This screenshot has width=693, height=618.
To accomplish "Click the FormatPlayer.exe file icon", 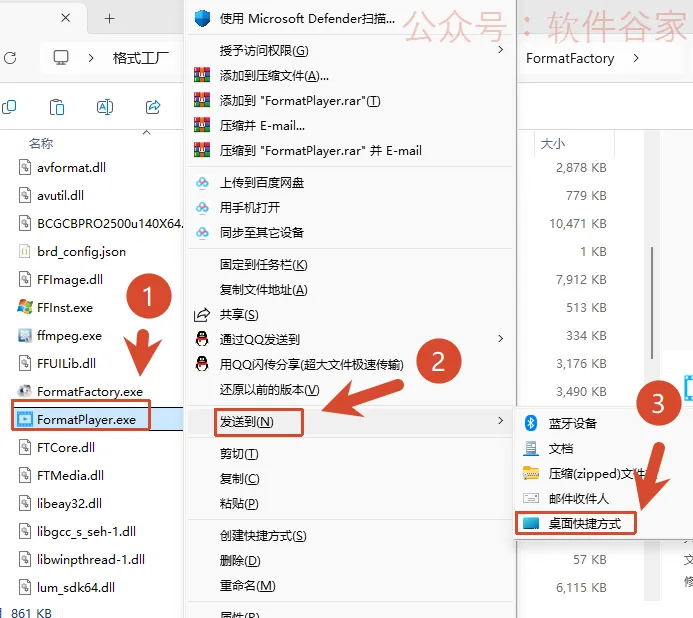I will 25,419.
